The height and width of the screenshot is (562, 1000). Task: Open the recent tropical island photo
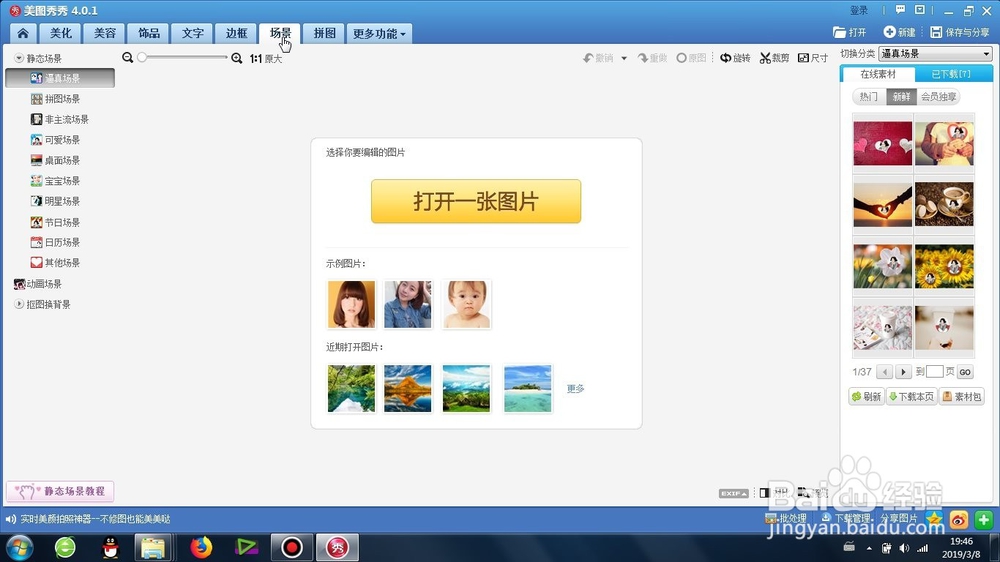[527, 388]
